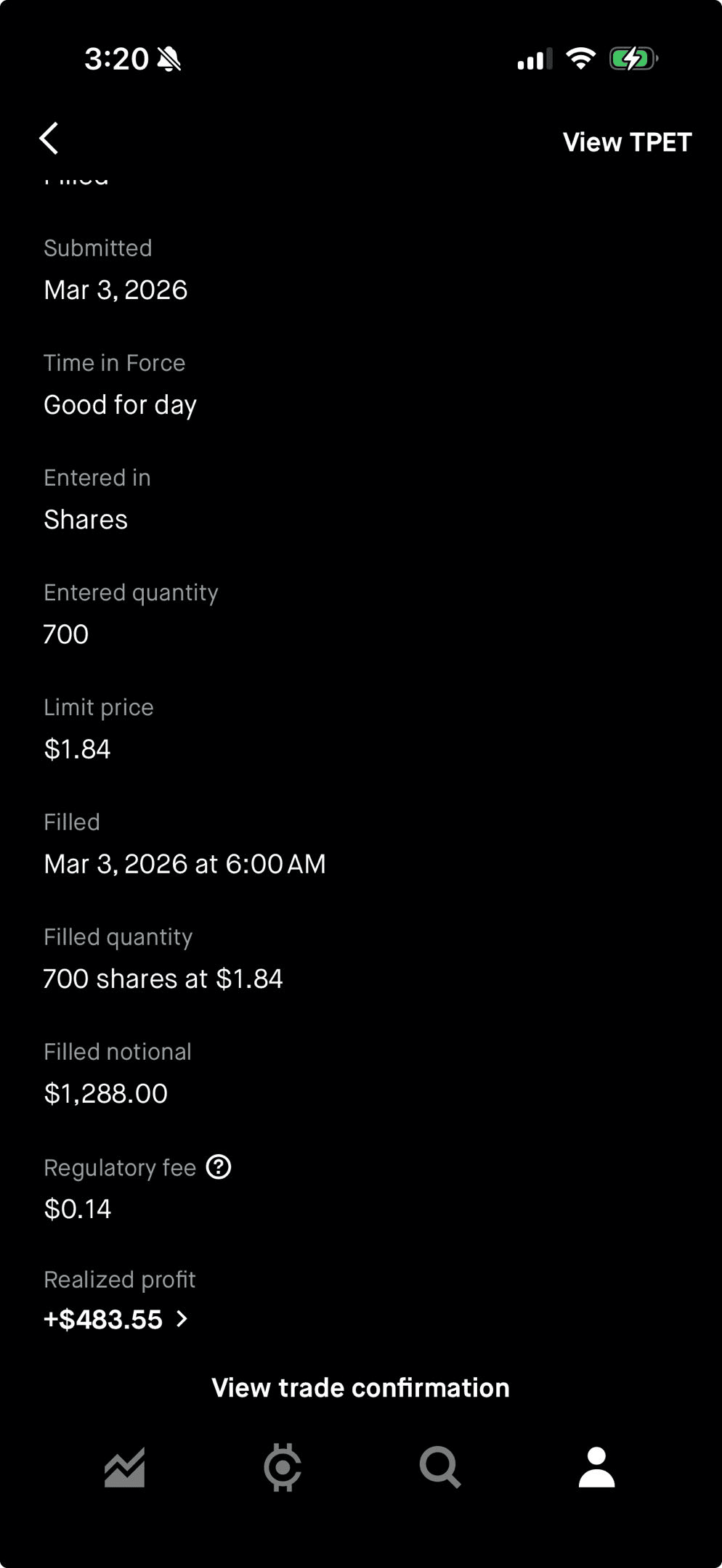Tap the regulatory fee help icon
This screenshot has width=722, height=1568.
pyautogui.click(x=219, y=1167)
